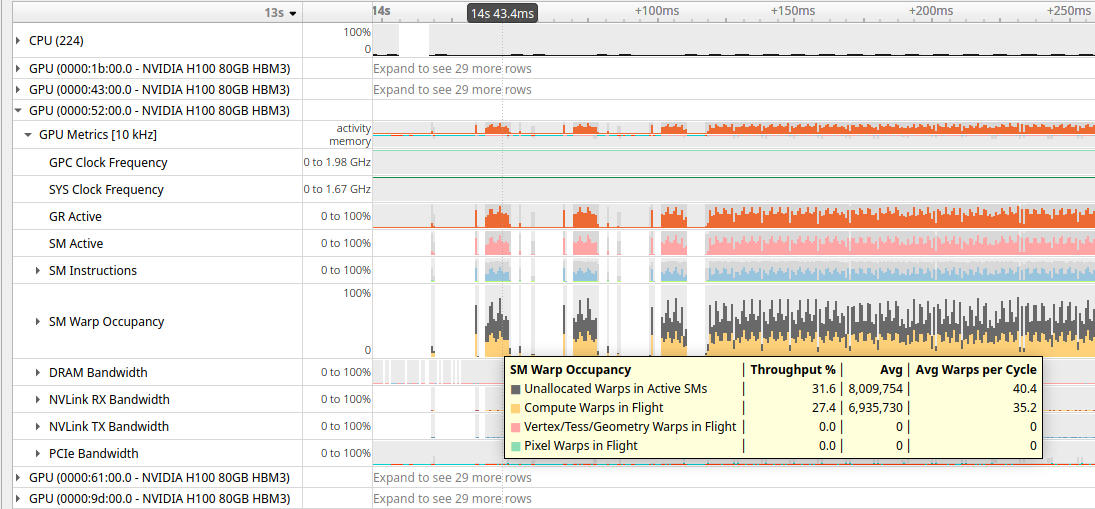This screenshot has height=509, width=1095.
Task: Select GPC Clock Frequency row label
Action: 108,163
